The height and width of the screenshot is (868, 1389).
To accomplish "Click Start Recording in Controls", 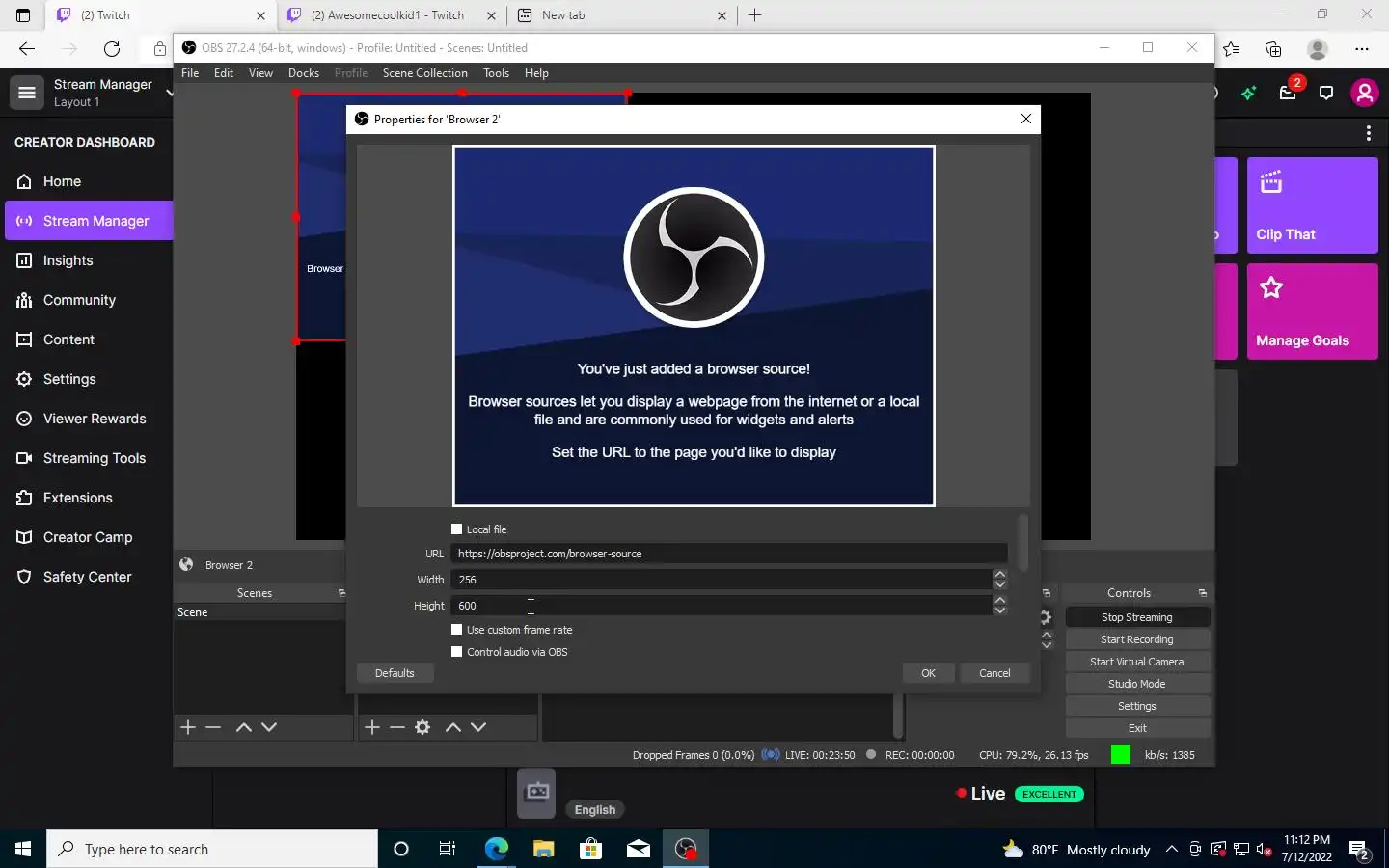I will (x=1137, y=639).
